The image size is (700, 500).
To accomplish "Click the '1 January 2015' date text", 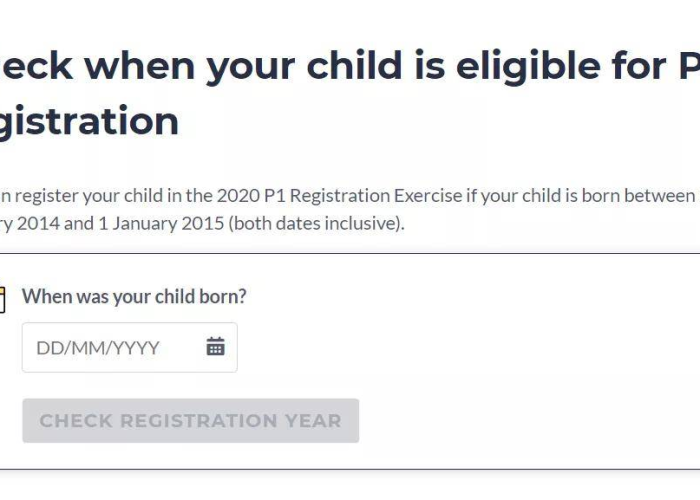I will click(x=161, y=223).
